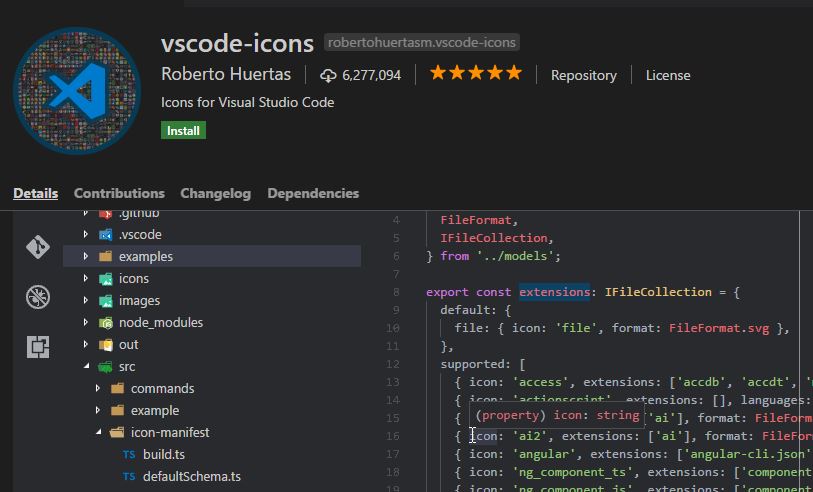Click the download count cloud icon

click(x=328, y=75)
